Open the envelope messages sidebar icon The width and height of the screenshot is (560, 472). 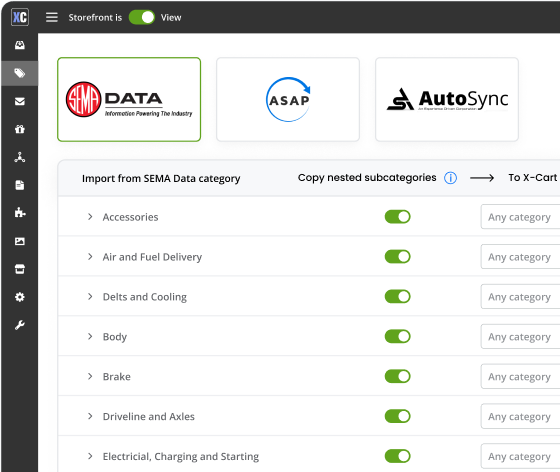coord(20,101)
